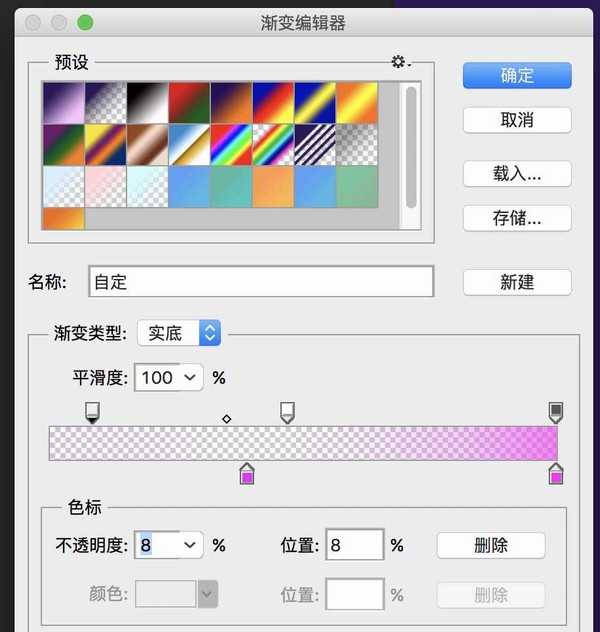Click the 平滑度 value field showing 100

[158, 378]
